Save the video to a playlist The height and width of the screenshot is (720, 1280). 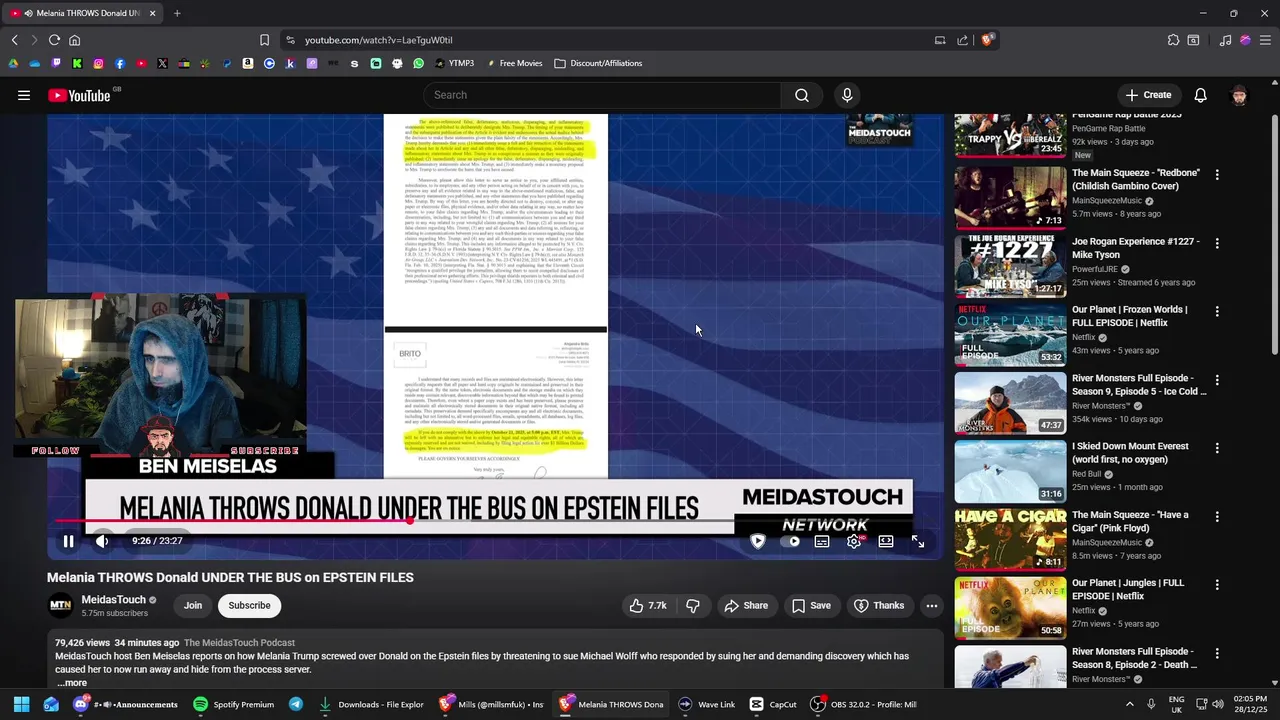pyautogui.click(x=812, y=605)
